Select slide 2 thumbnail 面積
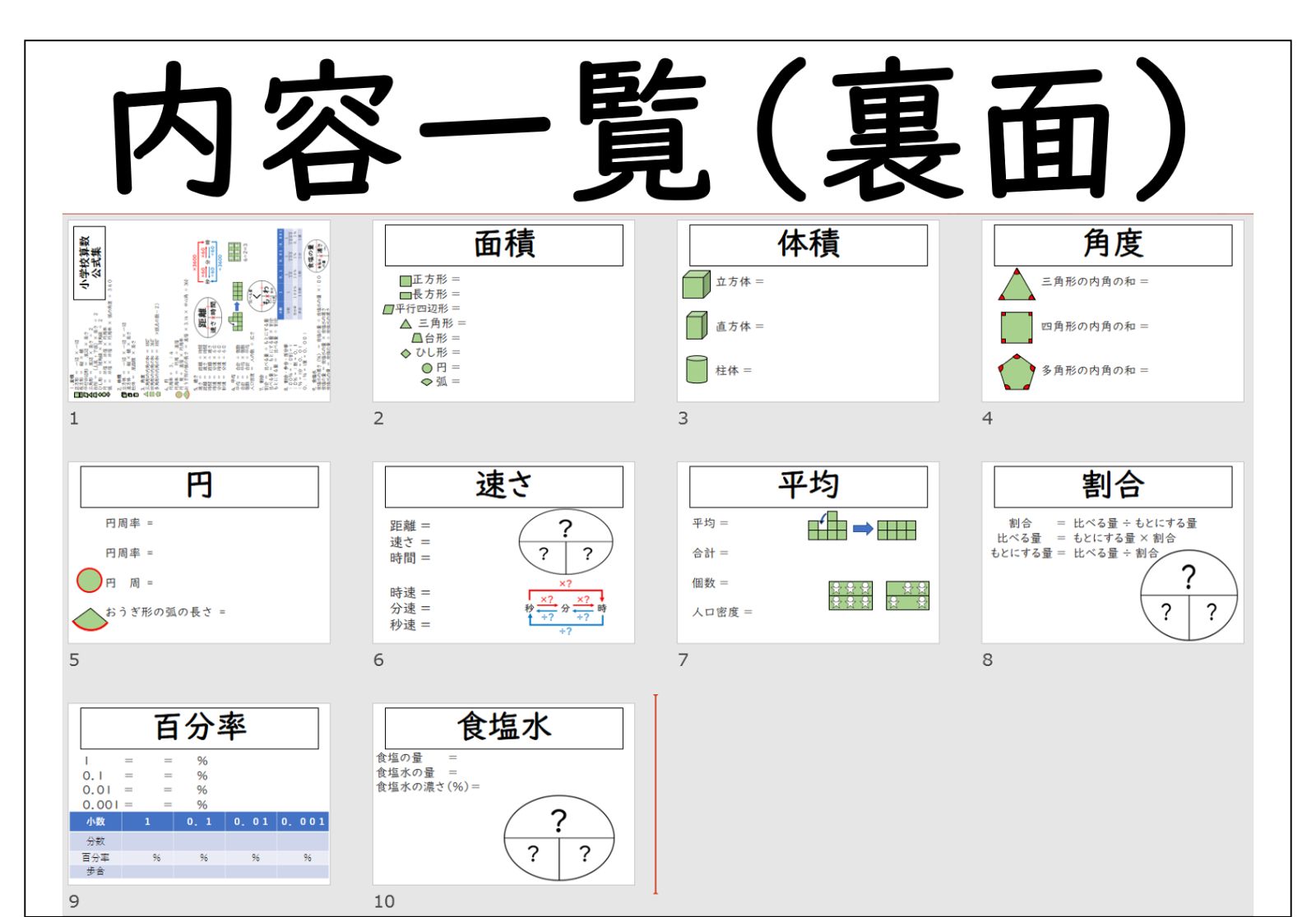1316x917 pixels. 503,311
